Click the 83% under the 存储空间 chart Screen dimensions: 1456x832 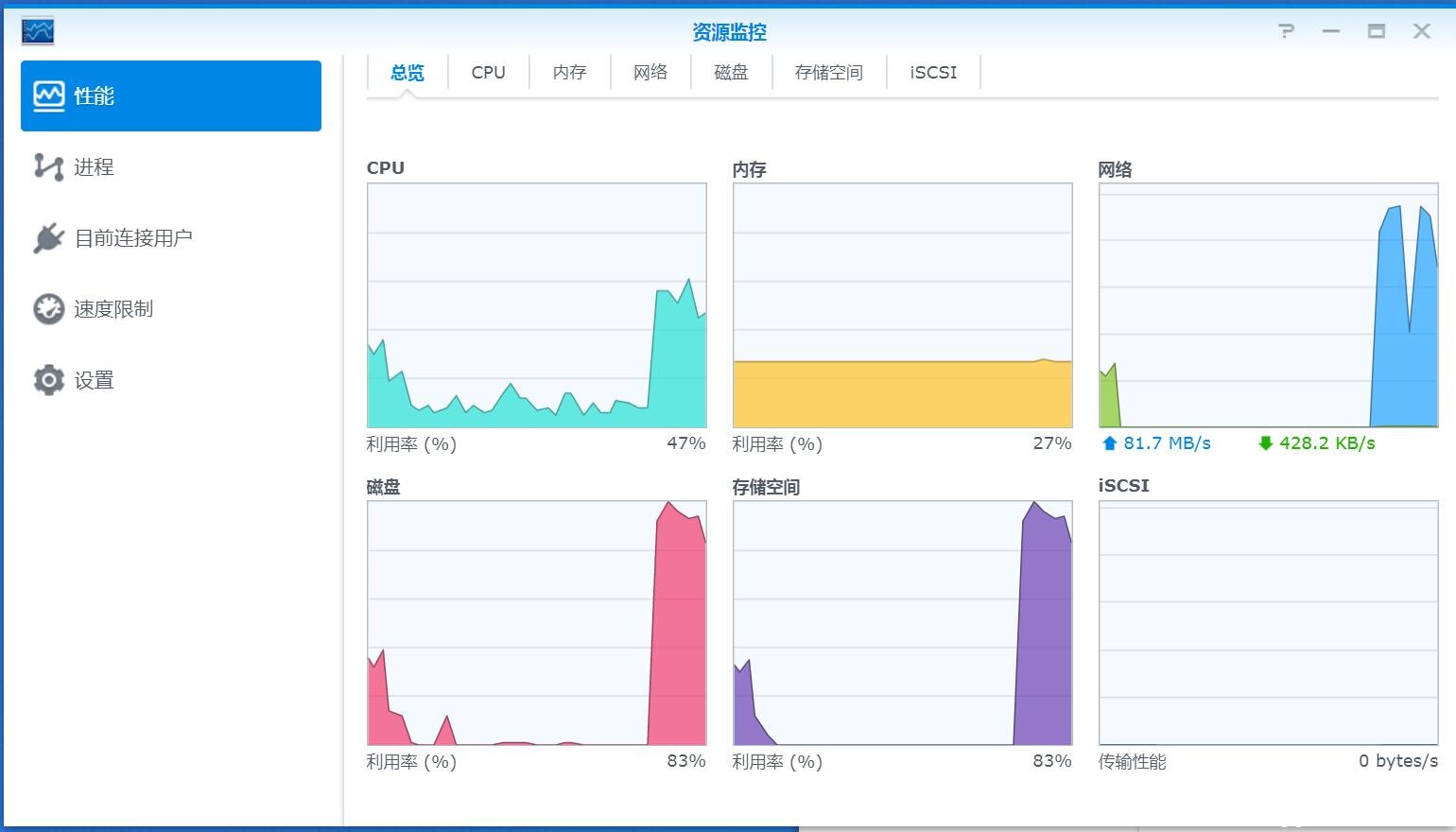pyautogui.click(x=1052, y=761)
